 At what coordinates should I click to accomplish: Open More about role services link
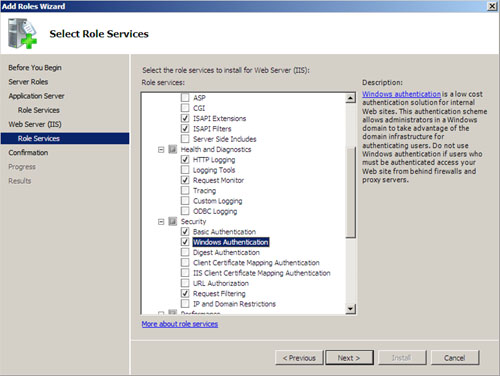click(x=180, y=324)
